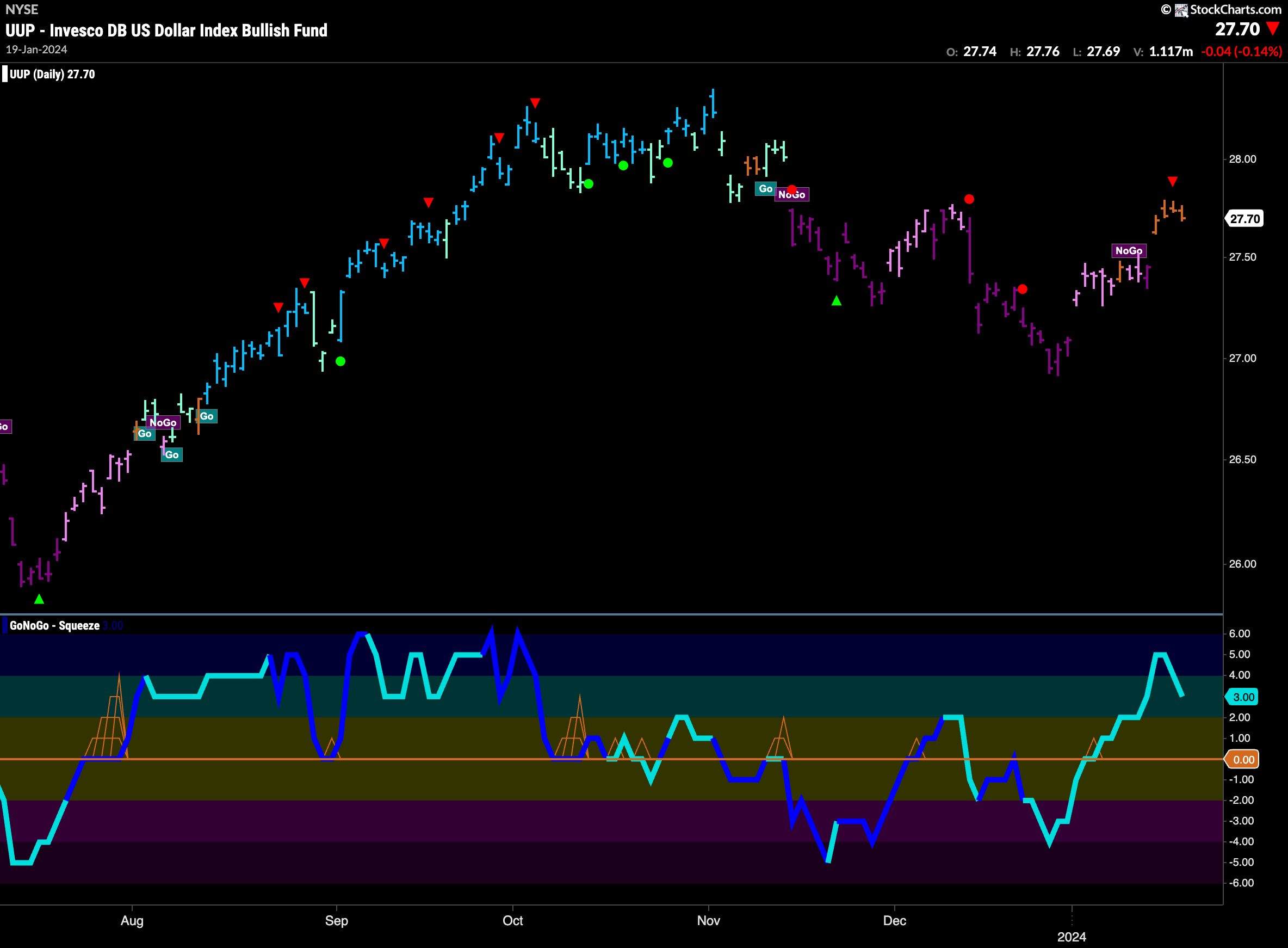
Task: Click the red down arrow beside 27.70
Action: (1273, 29)
